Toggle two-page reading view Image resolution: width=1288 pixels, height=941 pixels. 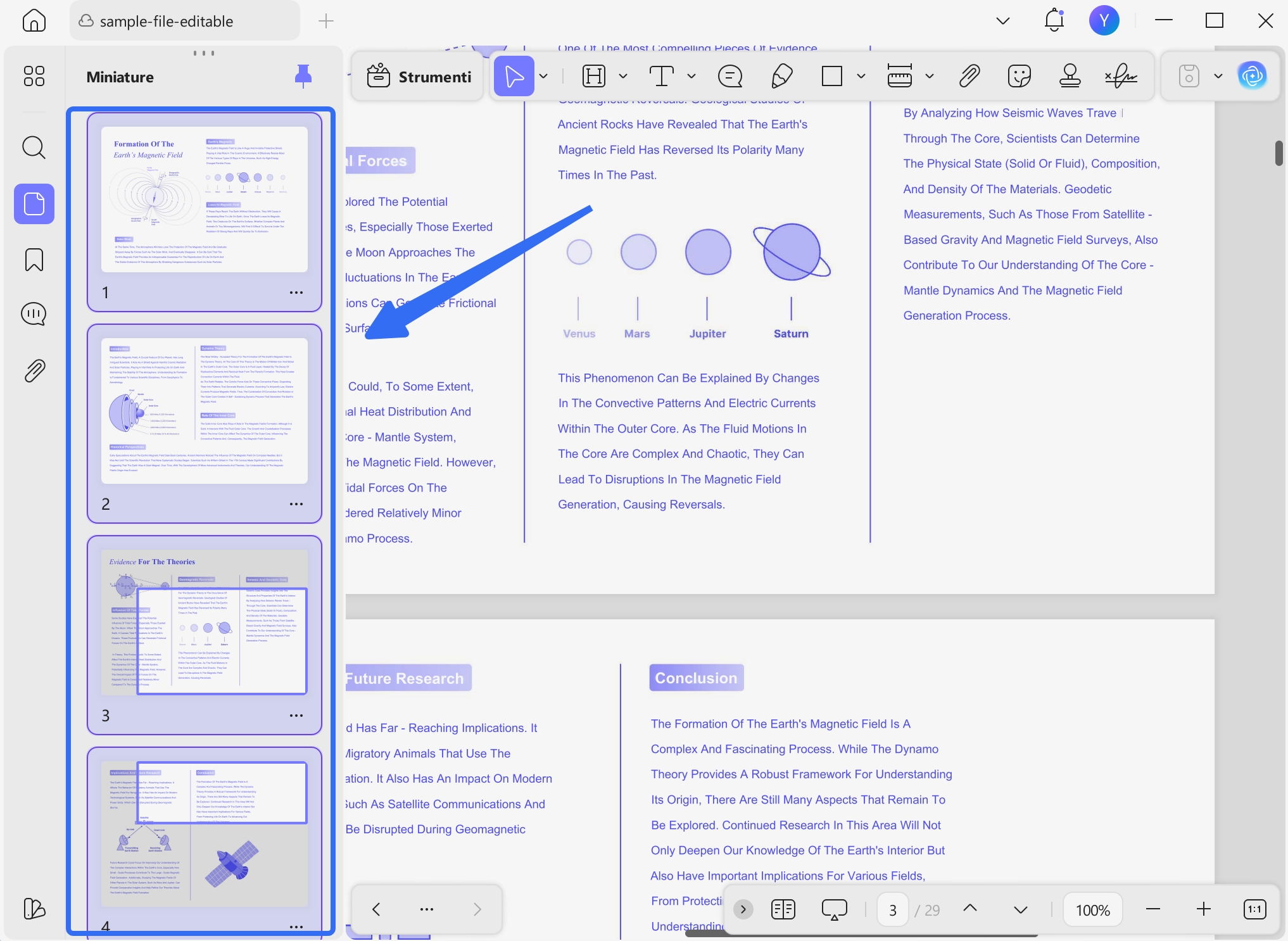point(783,910)
